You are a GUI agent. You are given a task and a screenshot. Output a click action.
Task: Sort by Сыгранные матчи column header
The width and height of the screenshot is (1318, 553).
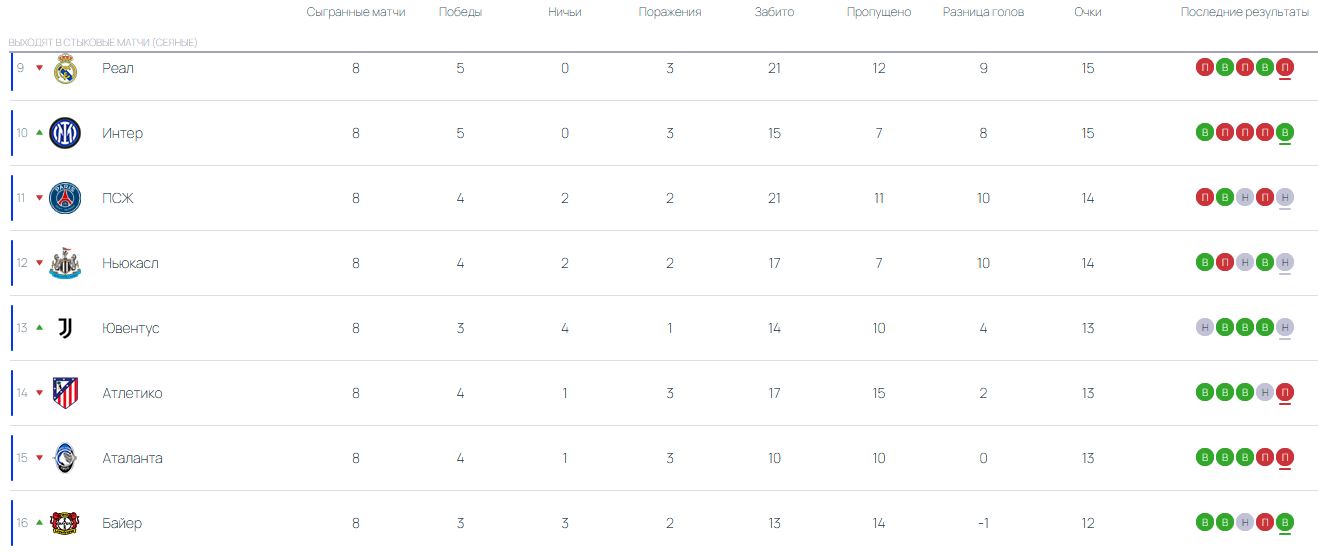[x=356, y=12]
